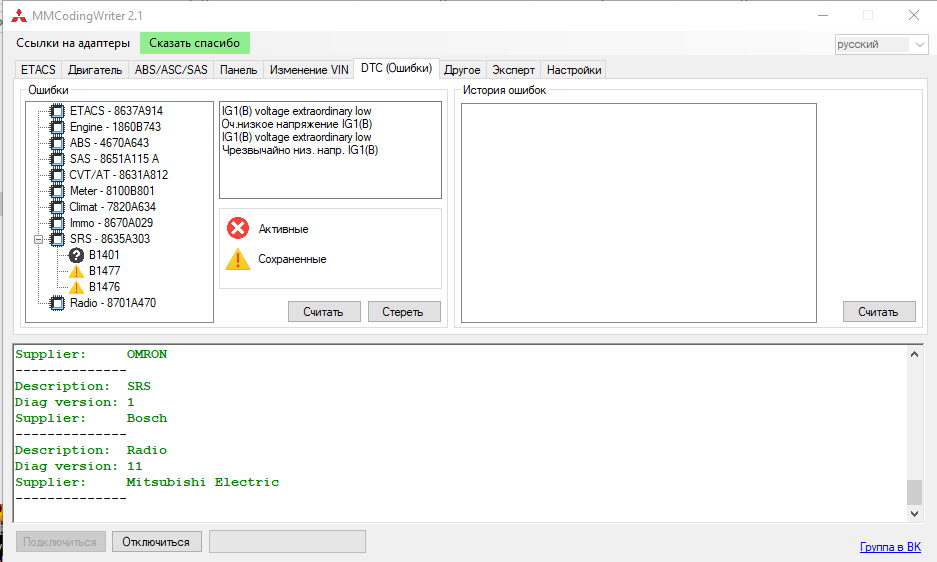Image resolution: width=937 pixels, height=562 pixels.
Task: Open the Эксперт tab
Action: 514,70
